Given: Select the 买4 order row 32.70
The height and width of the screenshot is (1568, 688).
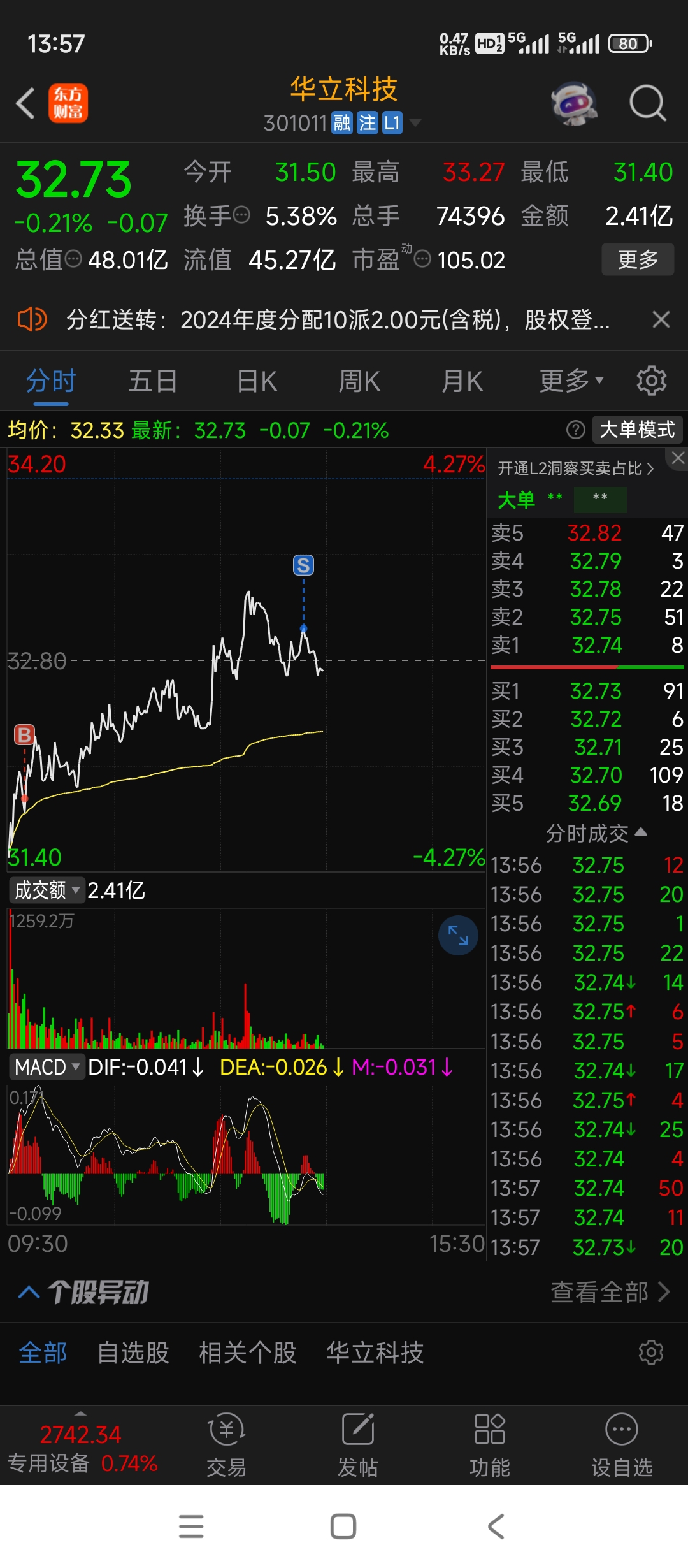Looking at the screenshot, I should [587, 775].
